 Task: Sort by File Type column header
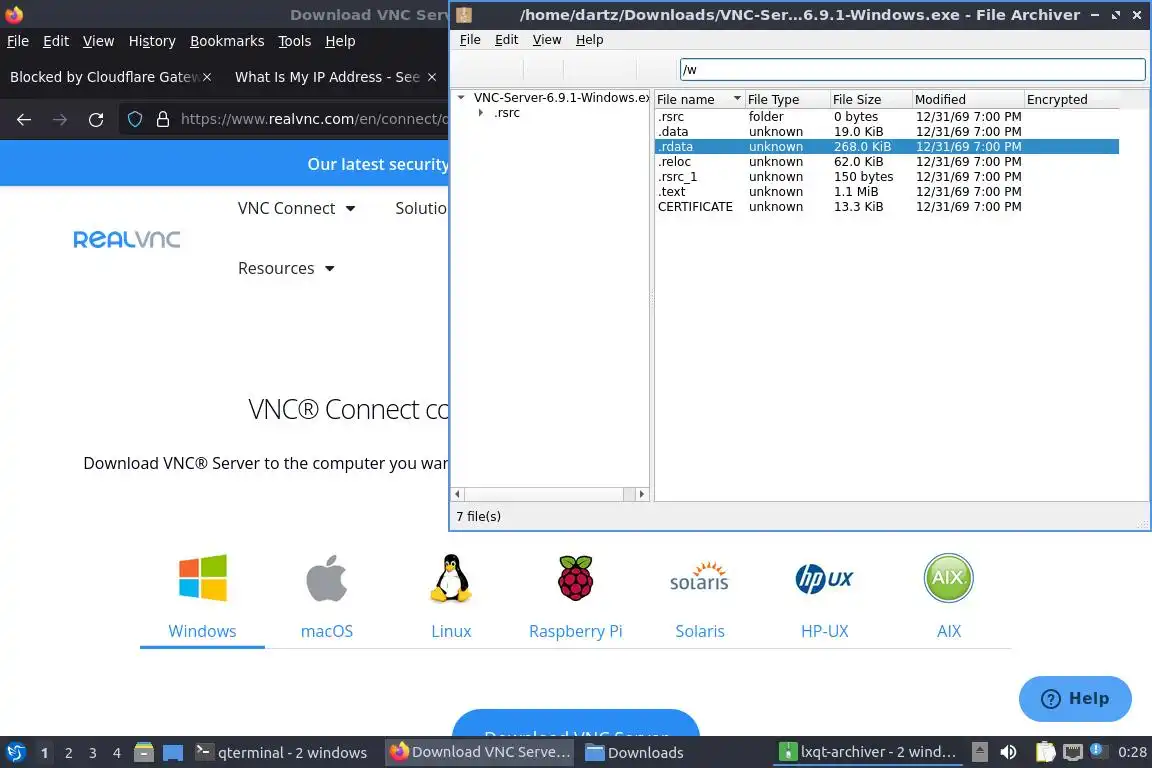[787, 99]
